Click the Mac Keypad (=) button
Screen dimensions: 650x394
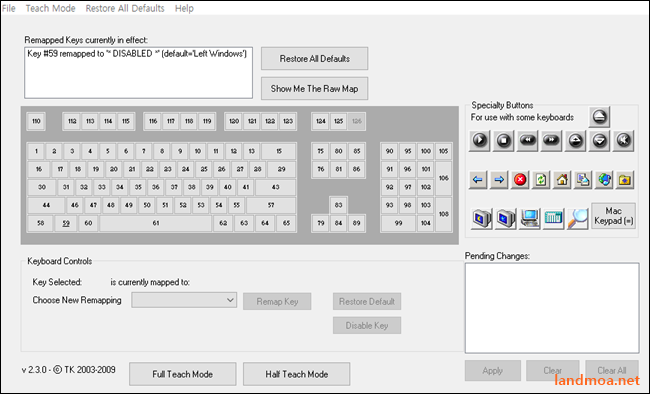click(614, 216)
